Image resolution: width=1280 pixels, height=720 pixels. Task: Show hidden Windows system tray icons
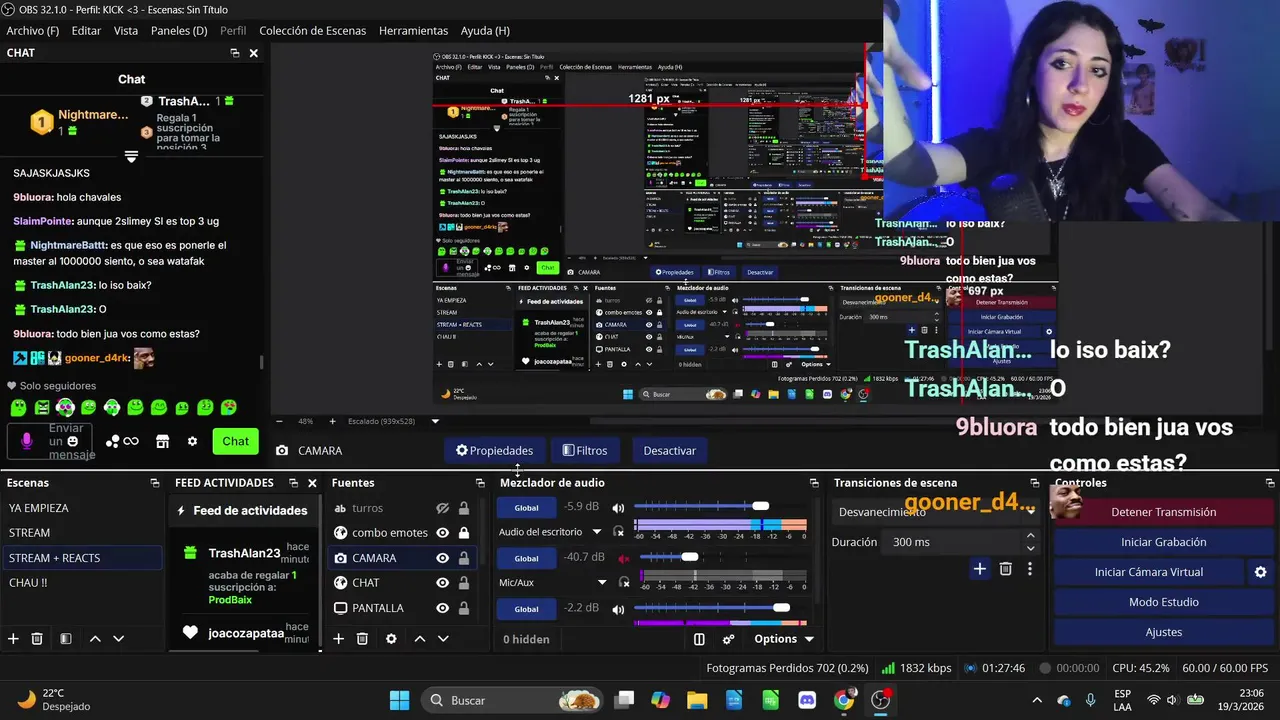click(x=1036, y=700)
